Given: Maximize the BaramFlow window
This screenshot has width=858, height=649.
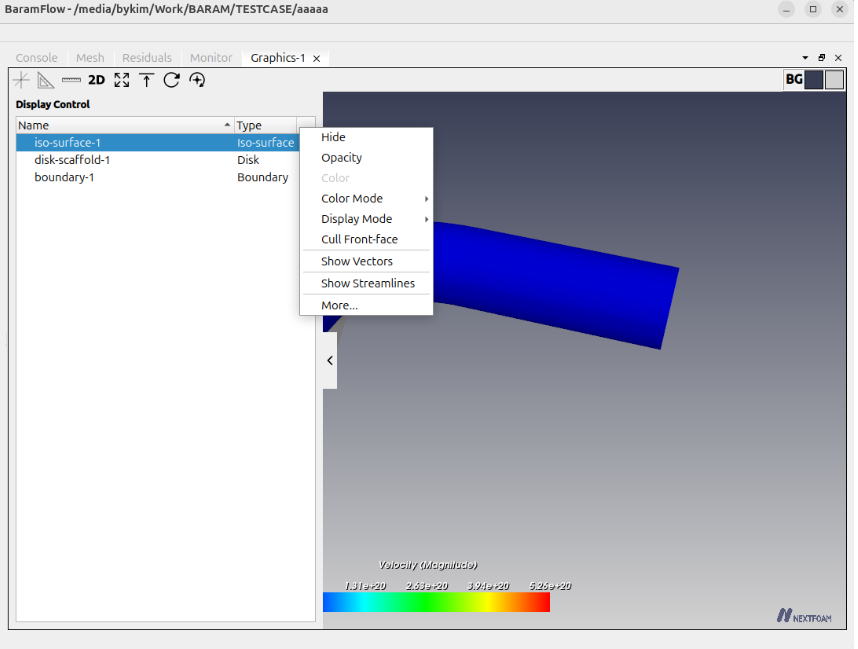Looking at the screenshot, I should coord(813,9).
